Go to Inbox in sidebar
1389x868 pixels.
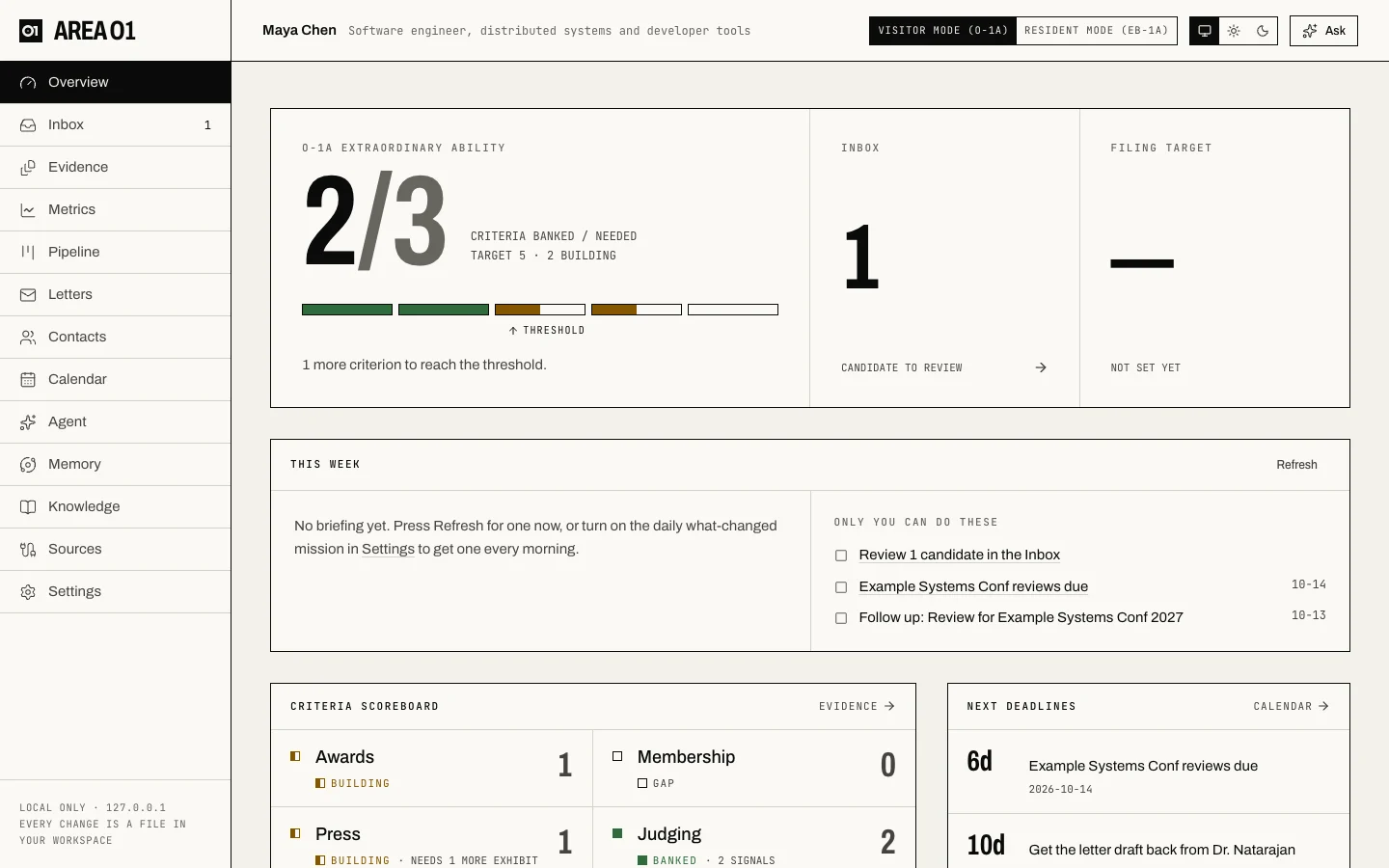tap(116, 124)
